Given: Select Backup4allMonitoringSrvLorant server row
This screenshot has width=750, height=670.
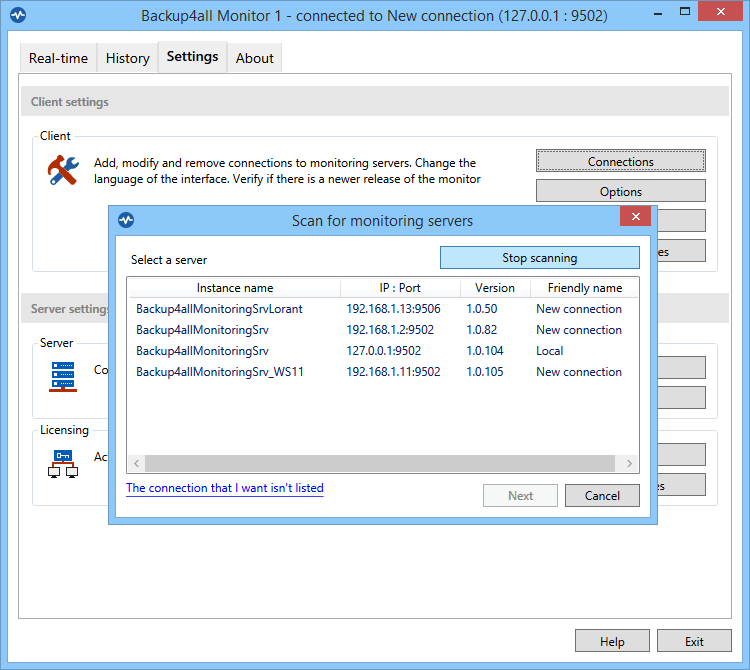Looking at the screenshot, I should (383, 309).
